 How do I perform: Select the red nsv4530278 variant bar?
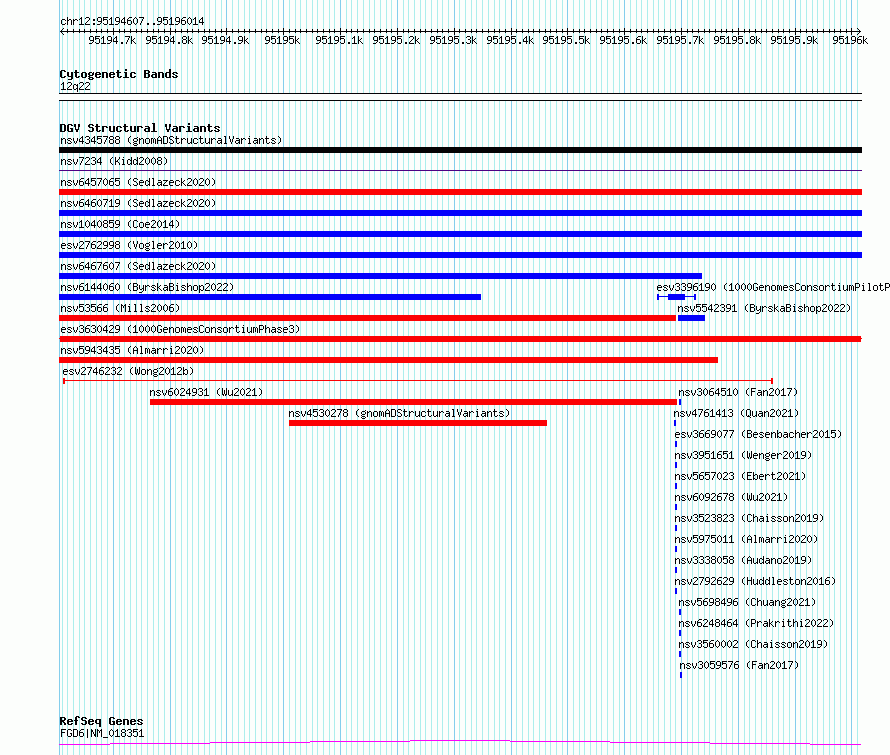click(418, 423)
